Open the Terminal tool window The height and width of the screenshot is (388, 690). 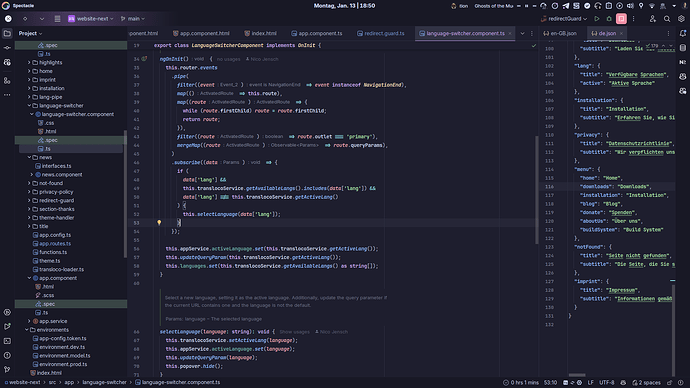7,341
